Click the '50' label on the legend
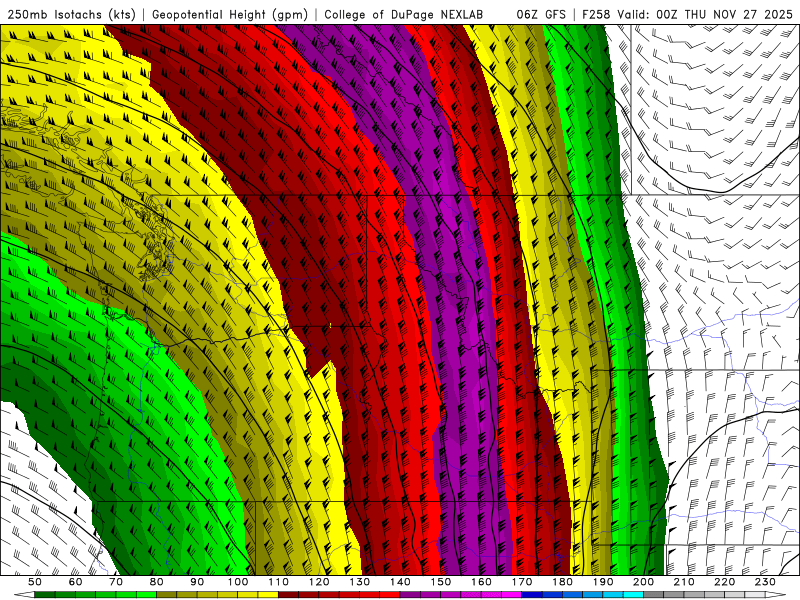Image resolution: width=800 pixels, height=600 pixels. click(x=34, y=582)
